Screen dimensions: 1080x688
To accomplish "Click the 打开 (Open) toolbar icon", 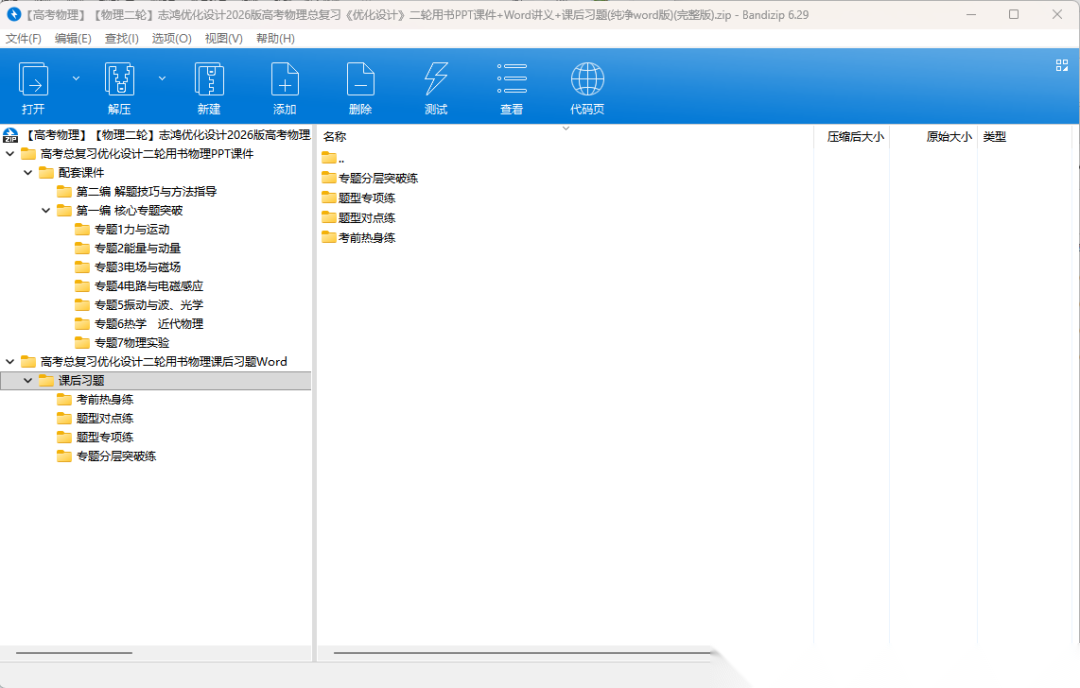I will tap(34, 80).
